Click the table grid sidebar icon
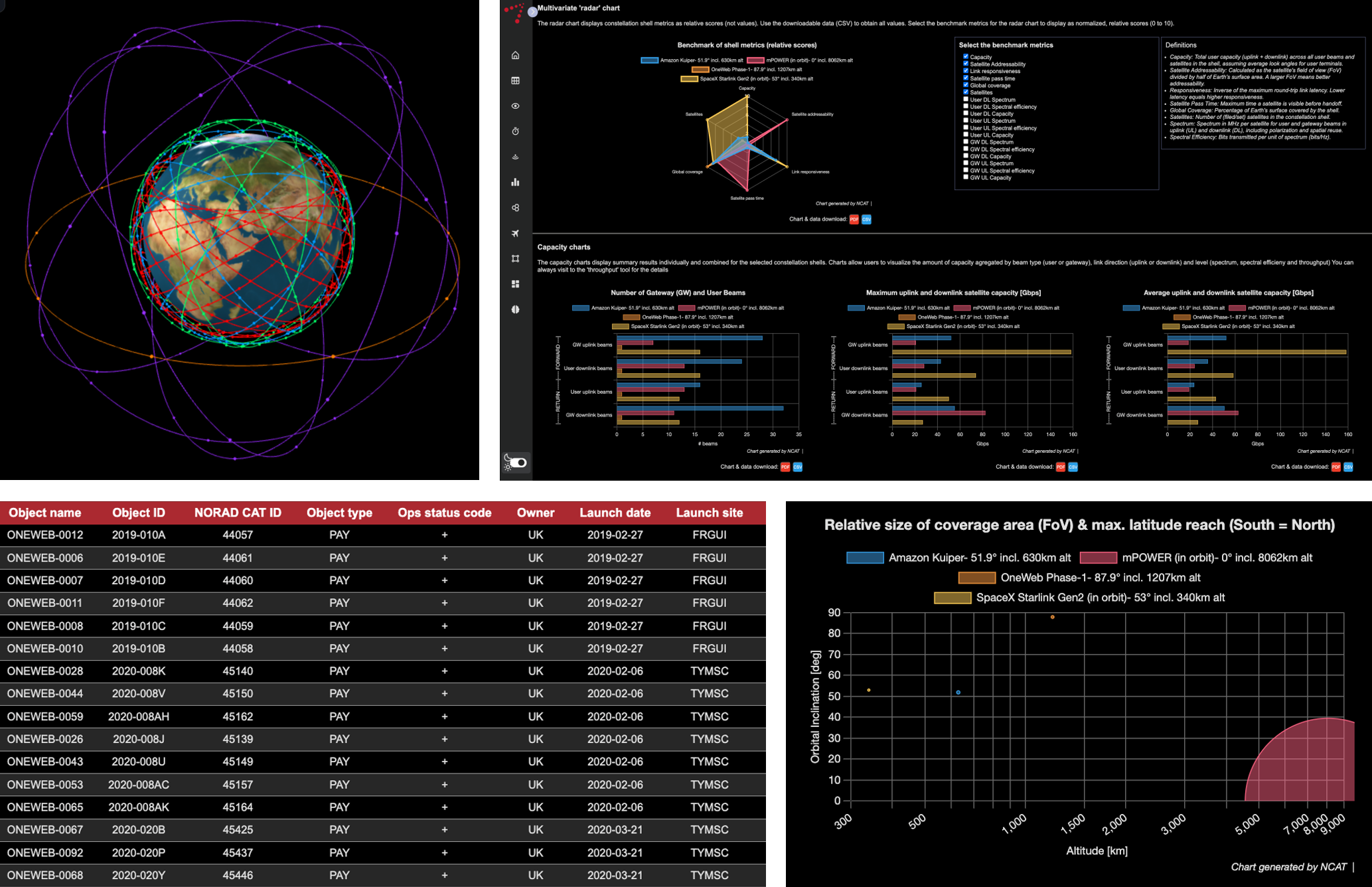Screen dimensions: 1372x887 (515, 80)
